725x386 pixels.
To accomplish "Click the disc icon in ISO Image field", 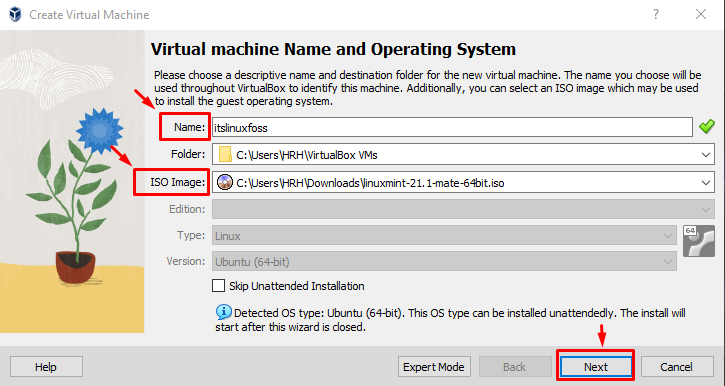I will coord(225,183).
